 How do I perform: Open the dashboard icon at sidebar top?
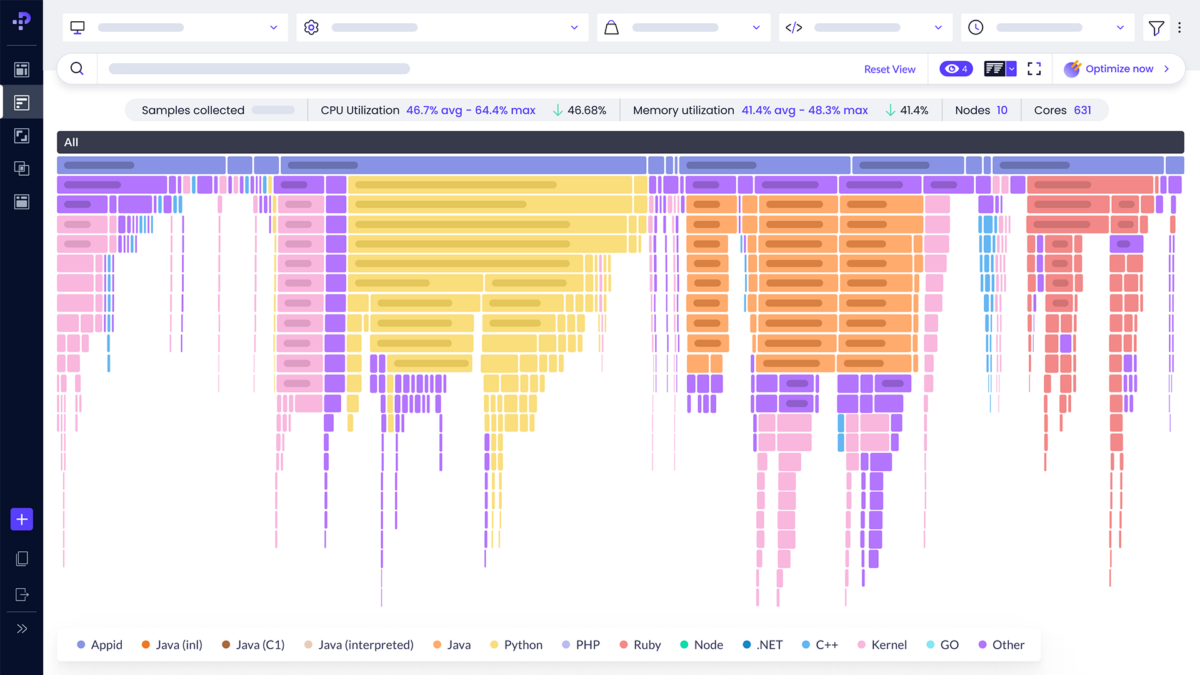tap(21, 68)
